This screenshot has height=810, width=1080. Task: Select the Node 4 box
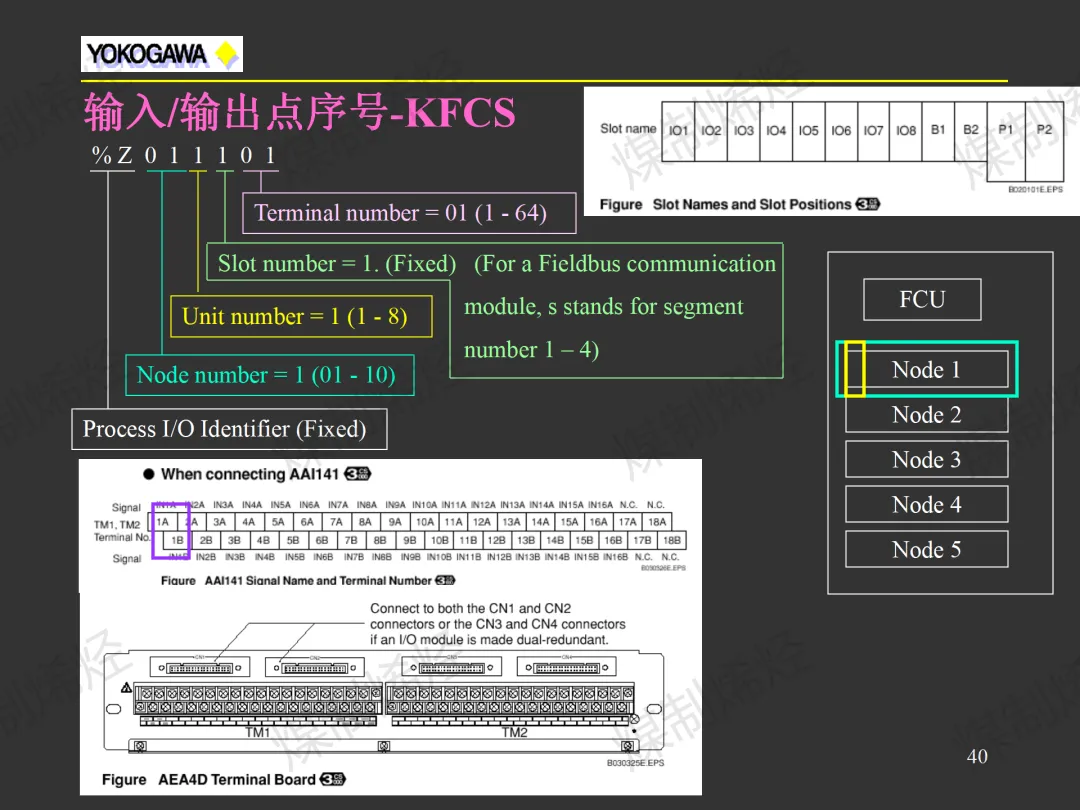coord(926,504)
